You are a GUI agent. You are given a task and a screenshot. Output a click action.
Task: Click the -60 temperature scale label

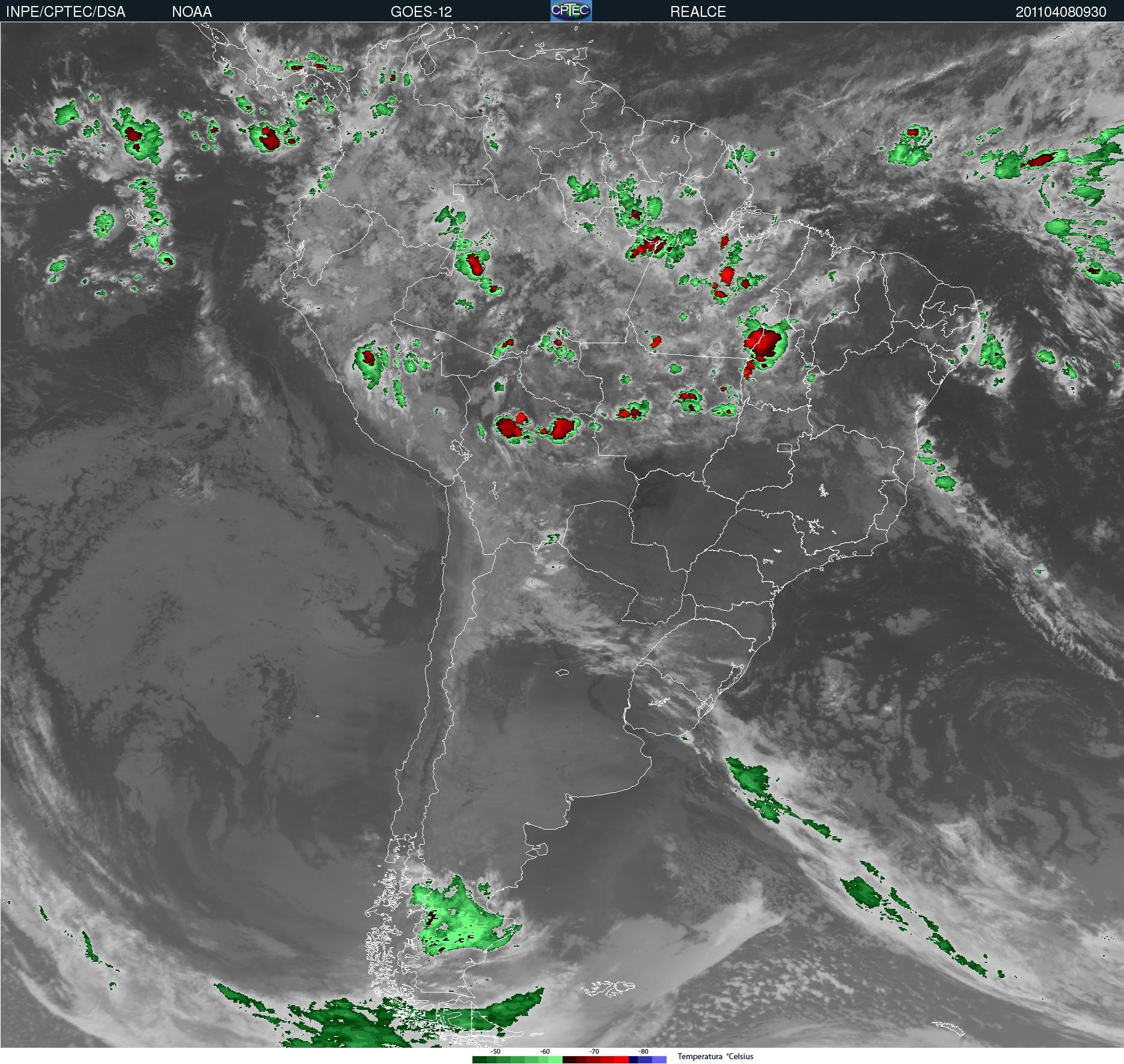click(x=545, y=1051)
